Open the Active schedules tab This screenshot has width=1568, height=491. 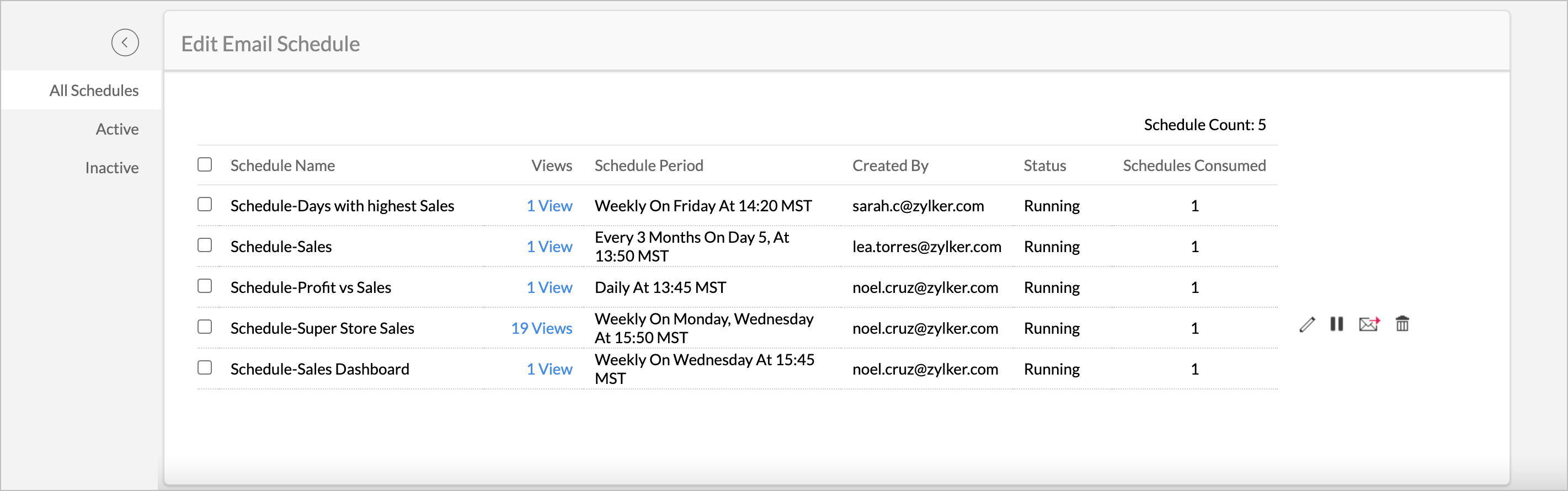[x=117, y=129]
